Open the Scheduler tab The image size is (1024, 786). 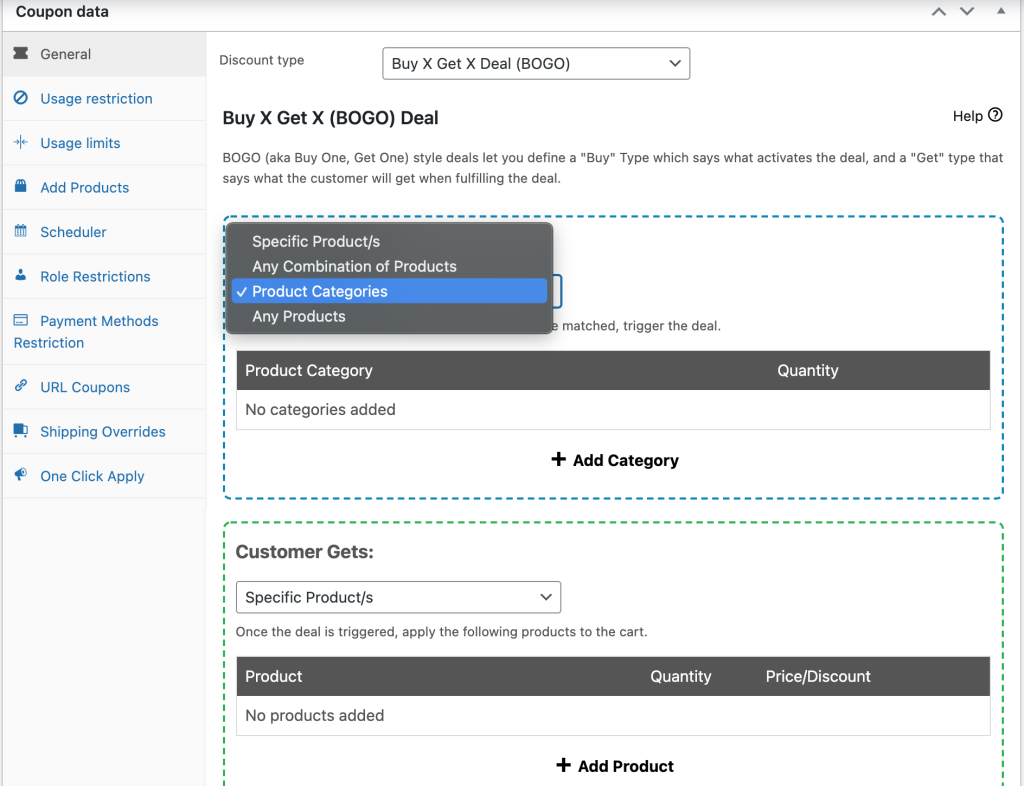104,232
